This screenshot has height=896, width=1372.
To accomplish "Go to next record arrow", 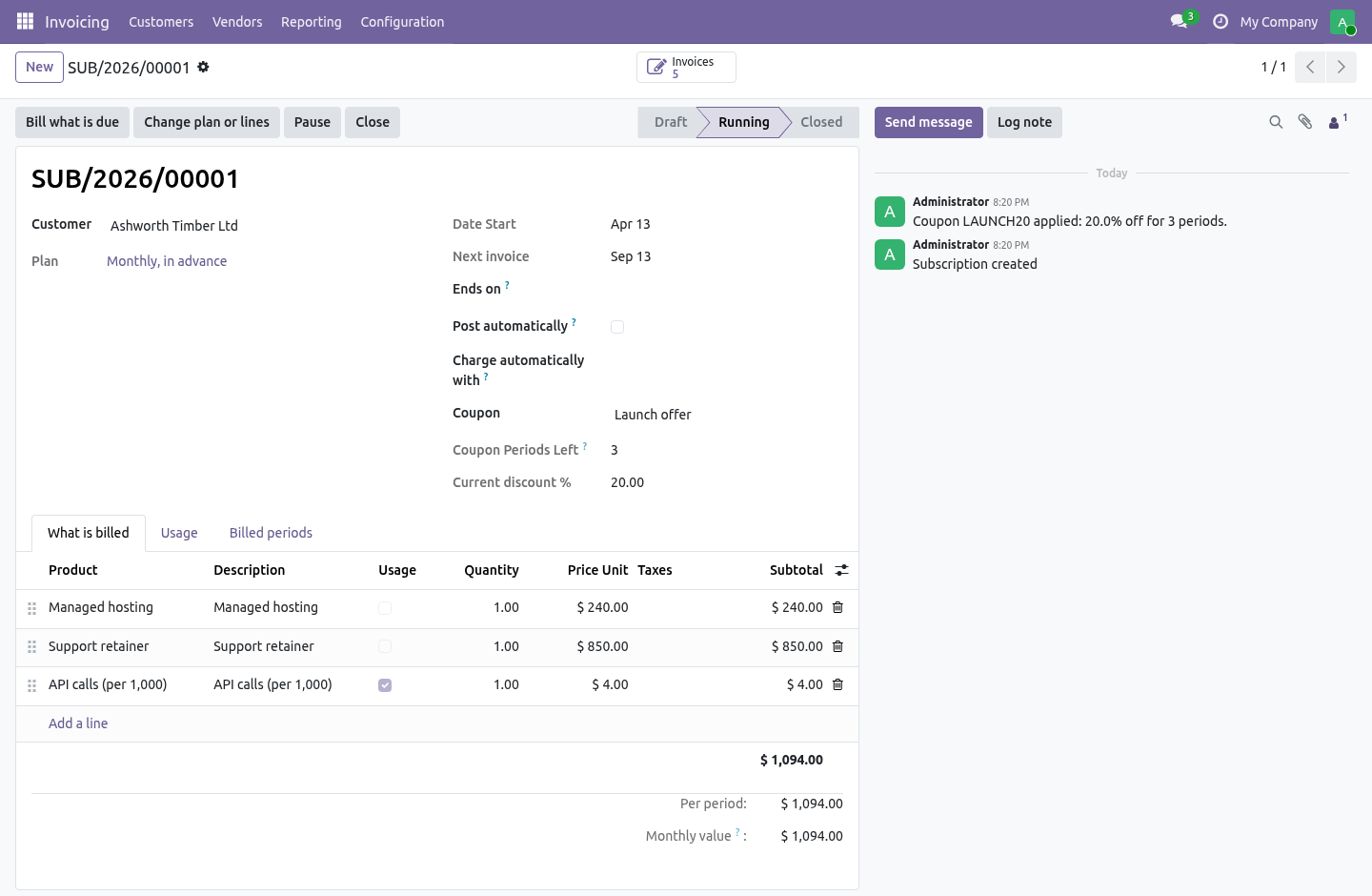I will (1341, 67).
